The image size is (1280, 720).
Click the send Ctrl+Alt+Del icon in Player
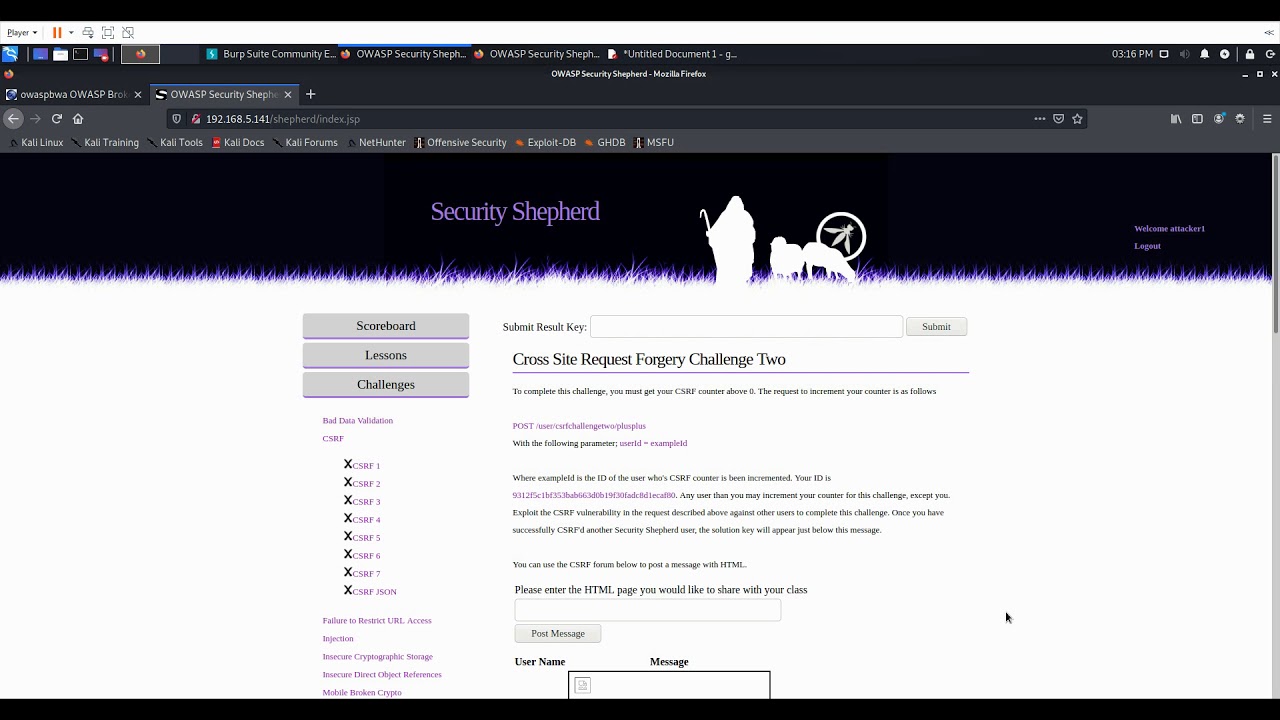coord(88,32)
